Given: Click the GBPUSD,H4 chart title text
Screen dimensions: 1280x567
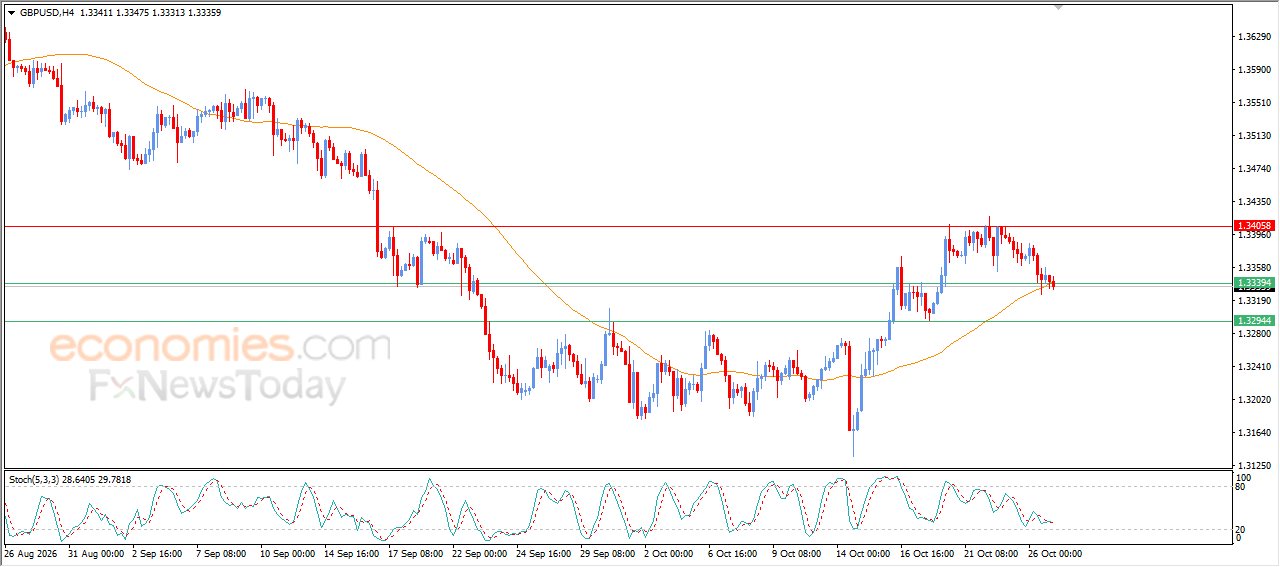Looking at the screenshot, I should pos(46,13).
